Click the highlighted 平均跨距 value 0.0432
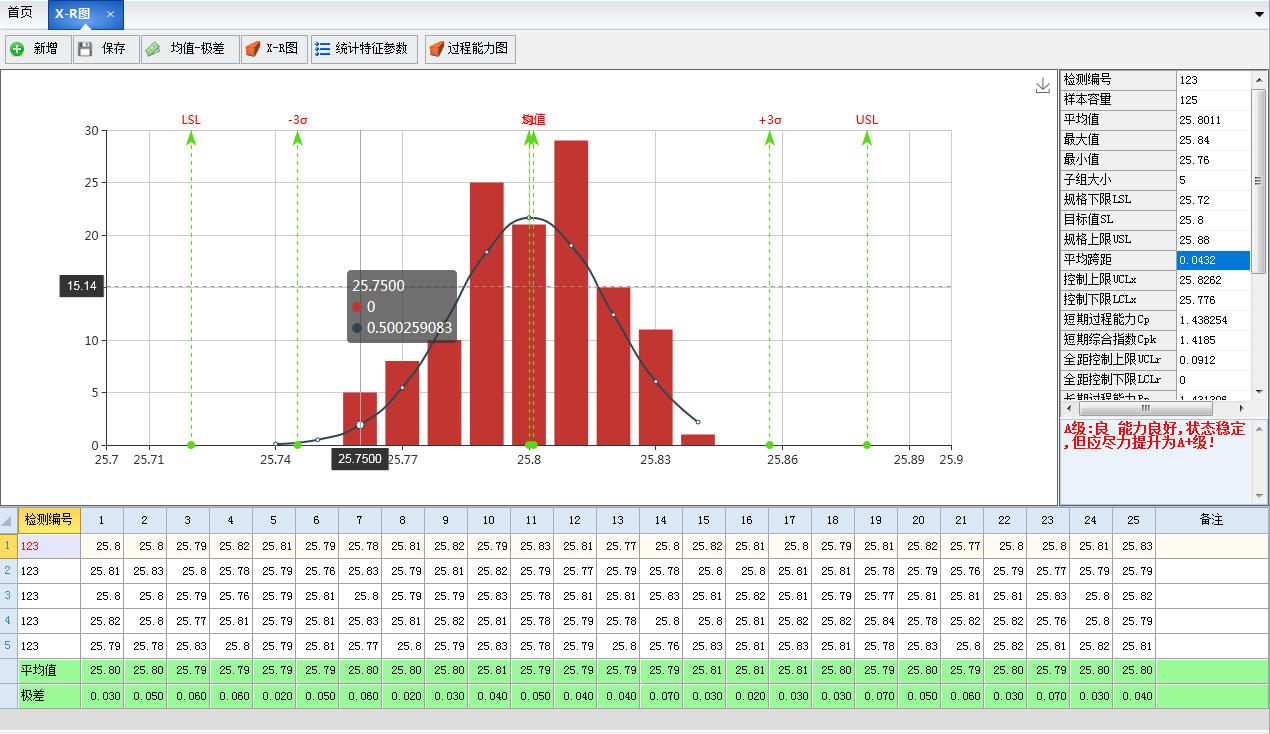Image resolution: width=1270 pixels, height=734 pixels. click(x=1213, y=260)
